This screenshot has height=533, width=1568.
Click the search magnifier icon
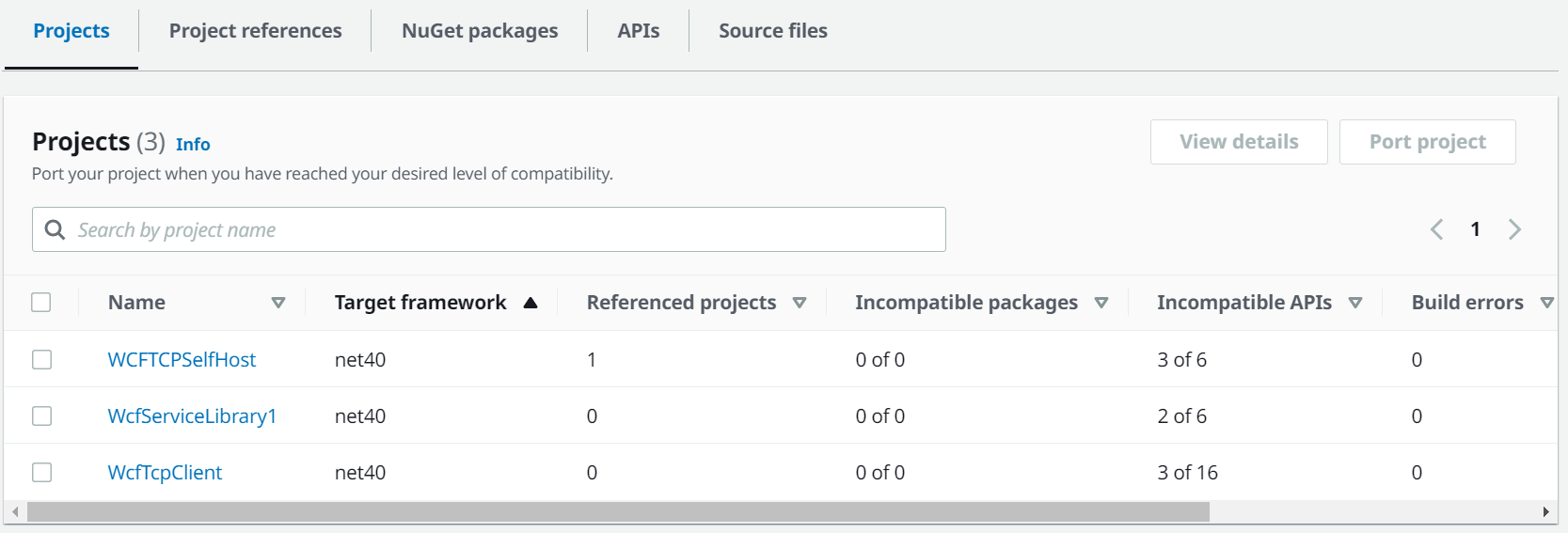[55, 230]
